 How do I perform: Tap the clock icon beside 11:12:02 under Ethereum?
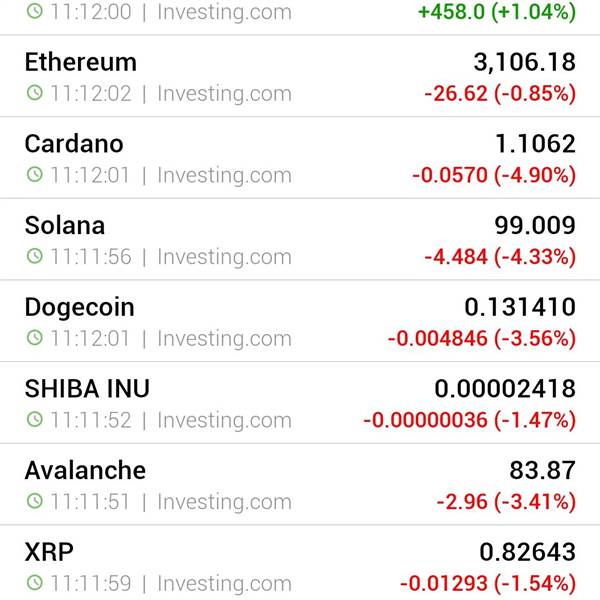pyautogui.click(x=35, y=93)
